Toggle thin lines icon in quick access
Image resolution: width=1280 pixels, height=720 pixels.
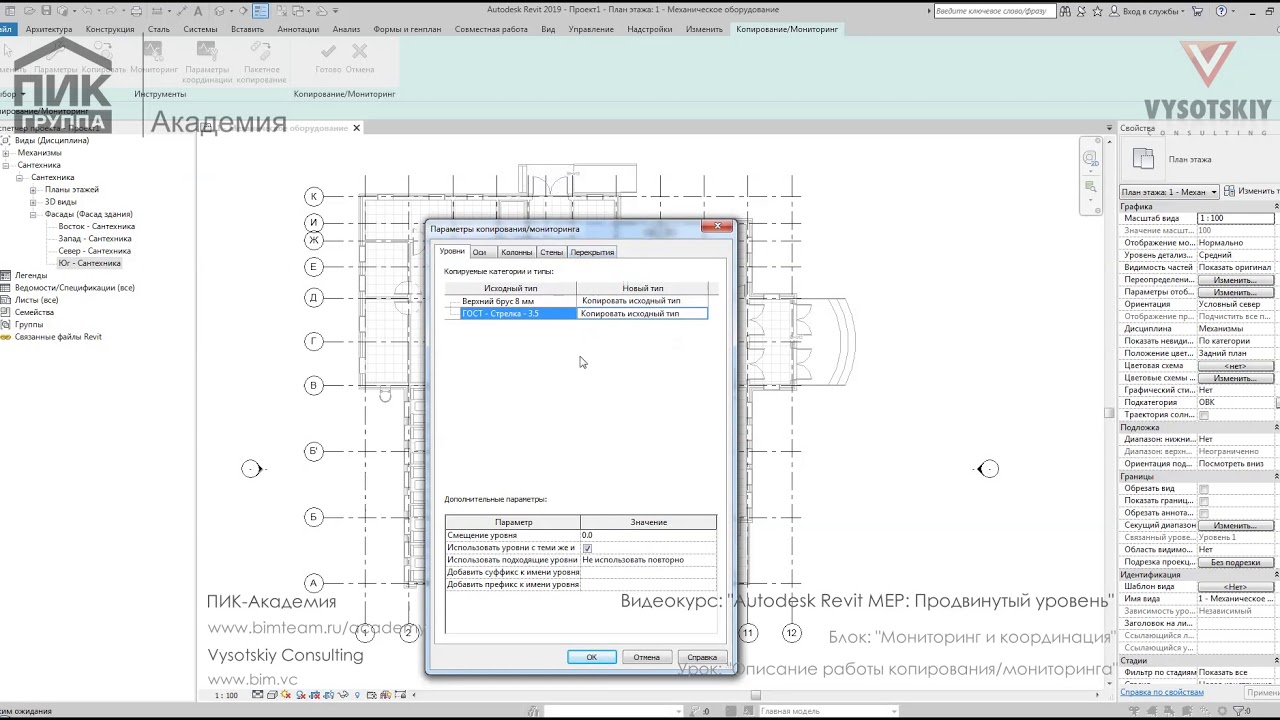click(x=260, y=11)
